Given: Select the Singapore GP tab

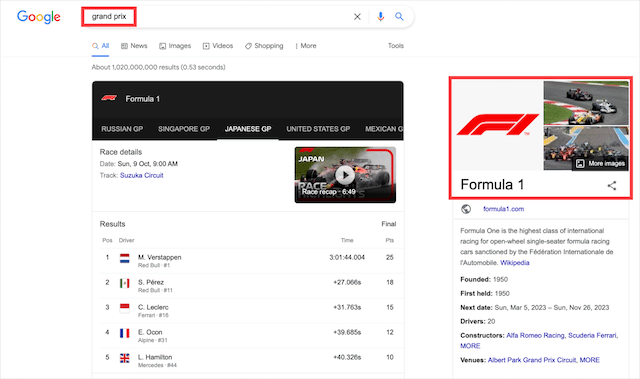Looking at the screenshot, I should 184,129.
